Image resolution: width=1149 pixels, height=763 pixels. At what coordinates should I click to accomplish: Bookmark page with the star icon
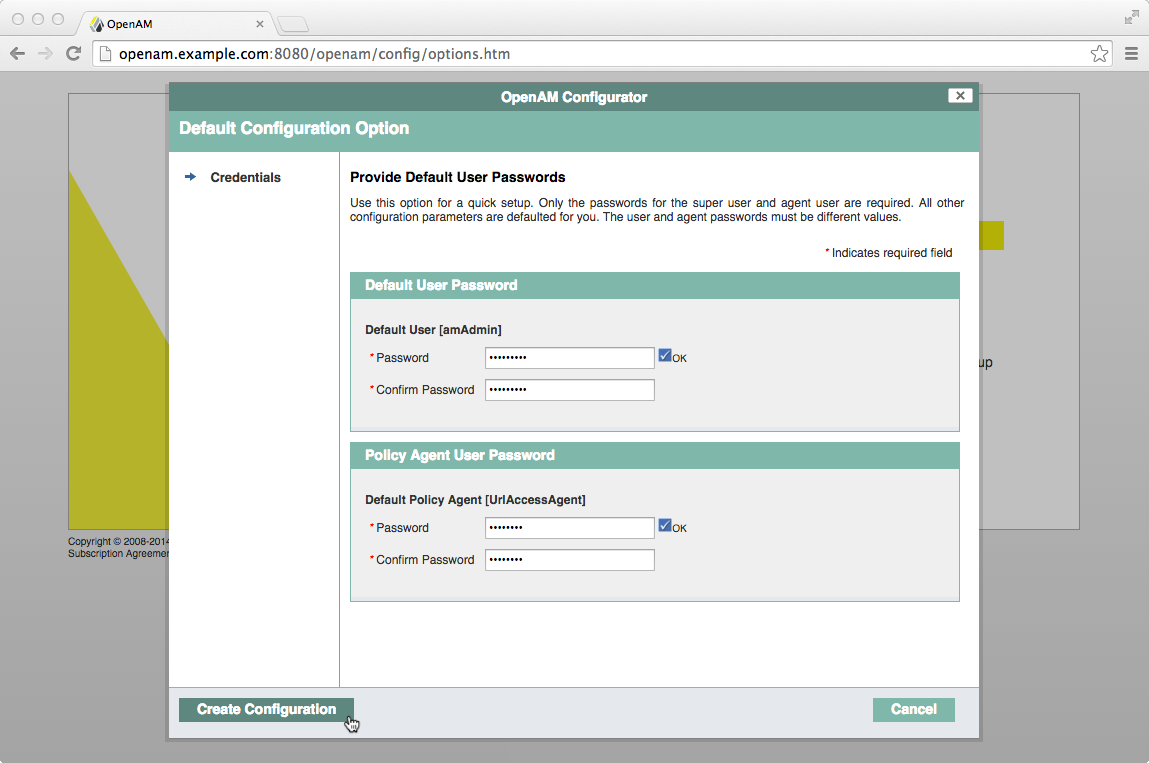coord(1098,54)
